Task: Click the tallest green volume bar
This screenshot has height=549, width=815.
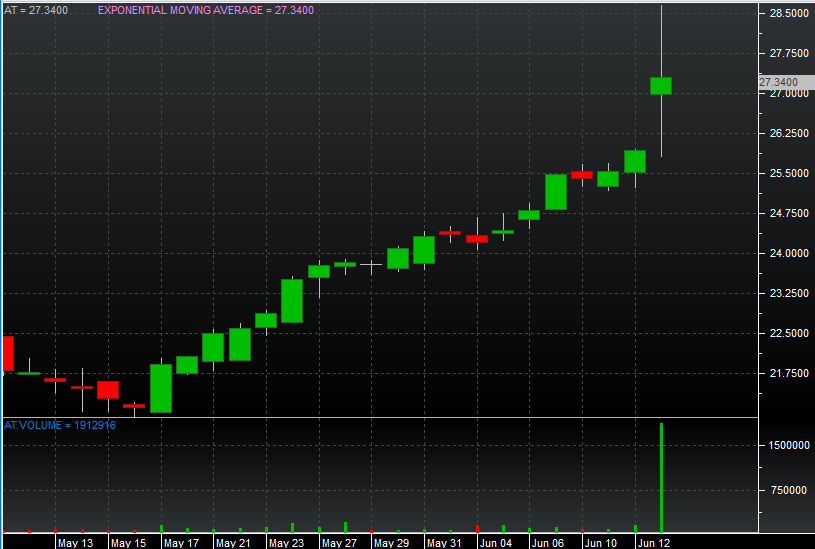Action: pyautogui.click(x=661, y=477)
